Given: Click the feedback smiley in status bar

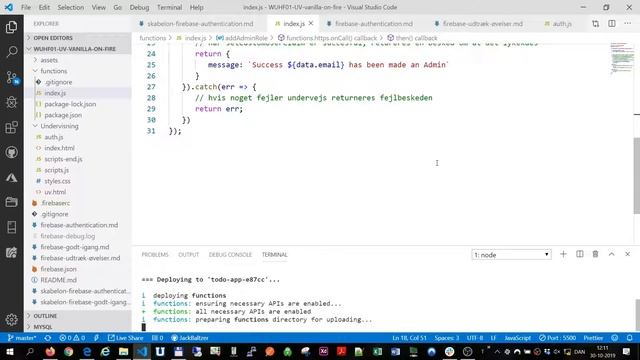Looking at the screenshot, I should (x=615, y=338).
